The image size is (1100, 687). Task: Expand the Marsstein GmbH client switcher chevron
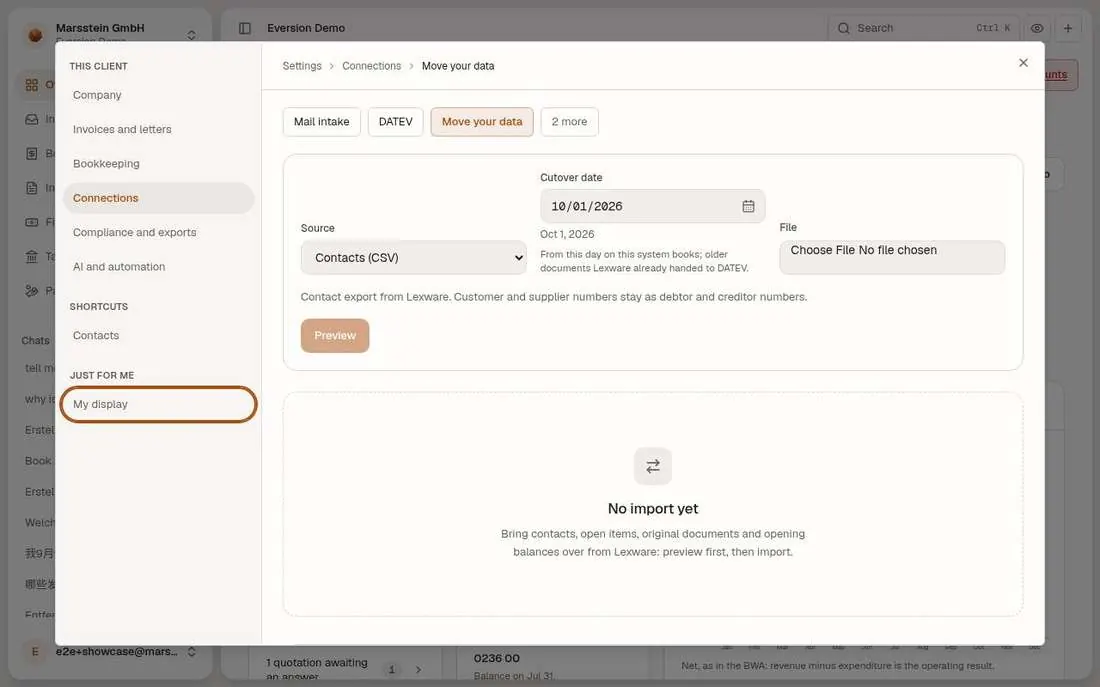pos(192,34)
